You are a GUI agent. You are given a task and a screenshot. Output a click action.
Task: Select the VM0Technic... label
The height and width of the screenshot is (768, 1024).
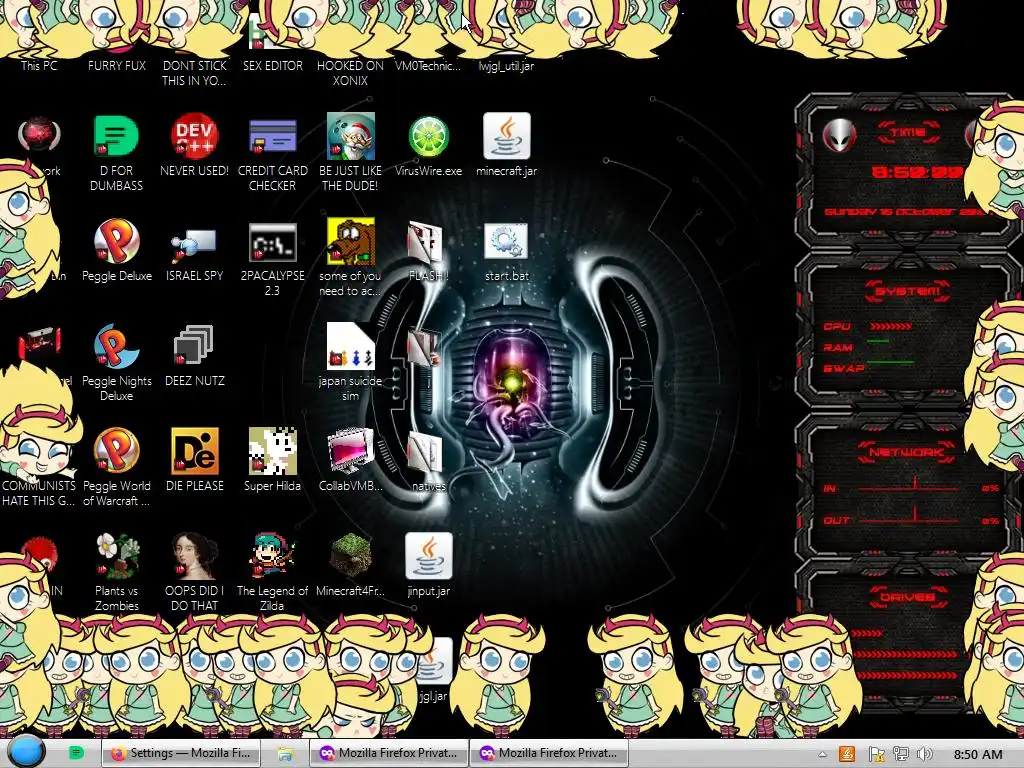coord(428,65)
